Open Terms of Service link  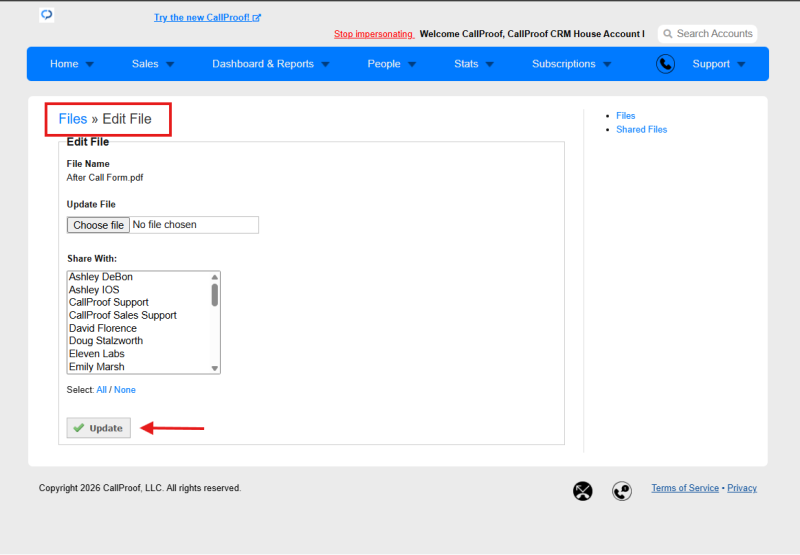(685, 488)
